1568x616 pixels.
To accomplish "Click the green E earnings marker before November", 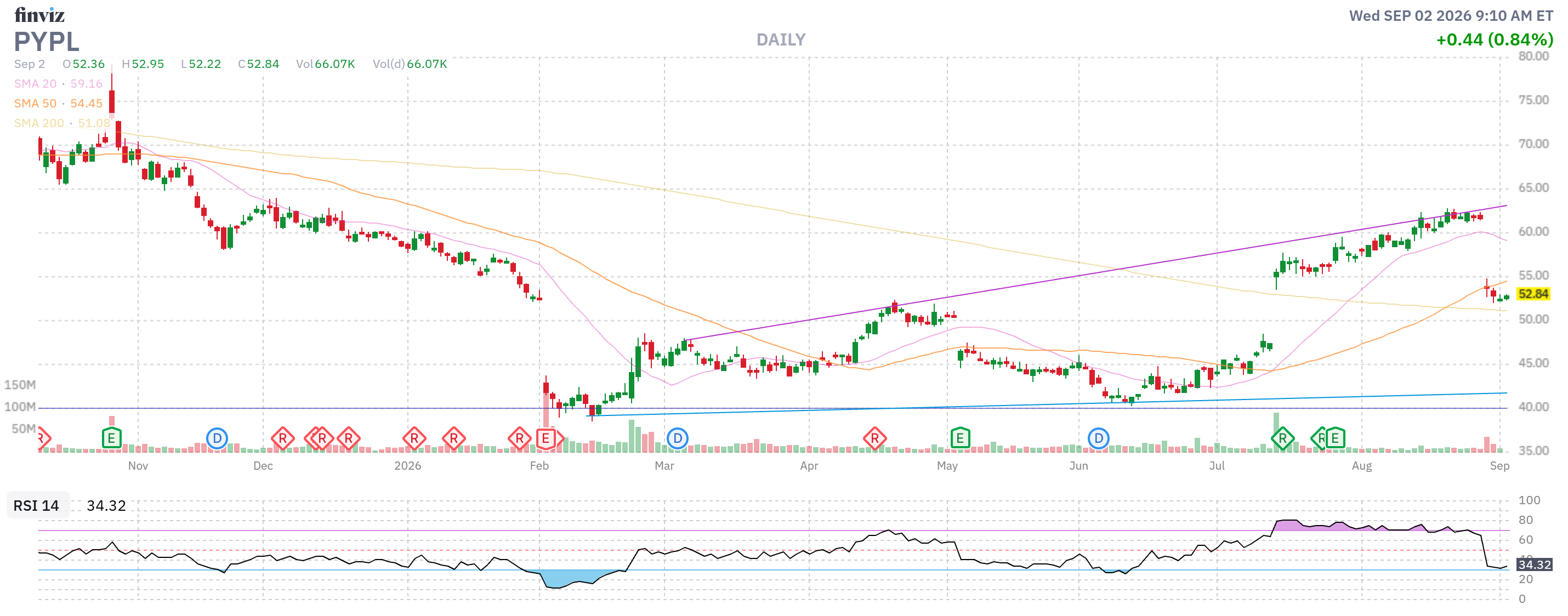I will coord(111,438).
